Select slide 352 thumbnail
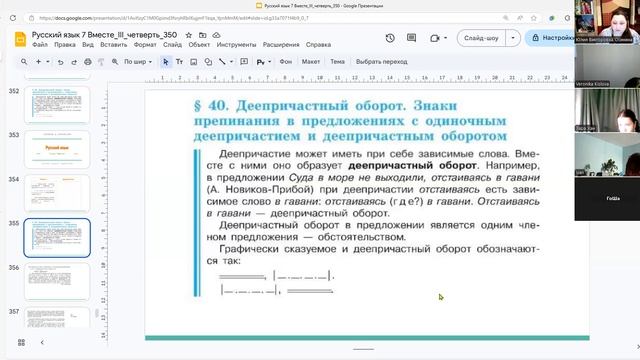640x360 pixels. pos(57,105)
